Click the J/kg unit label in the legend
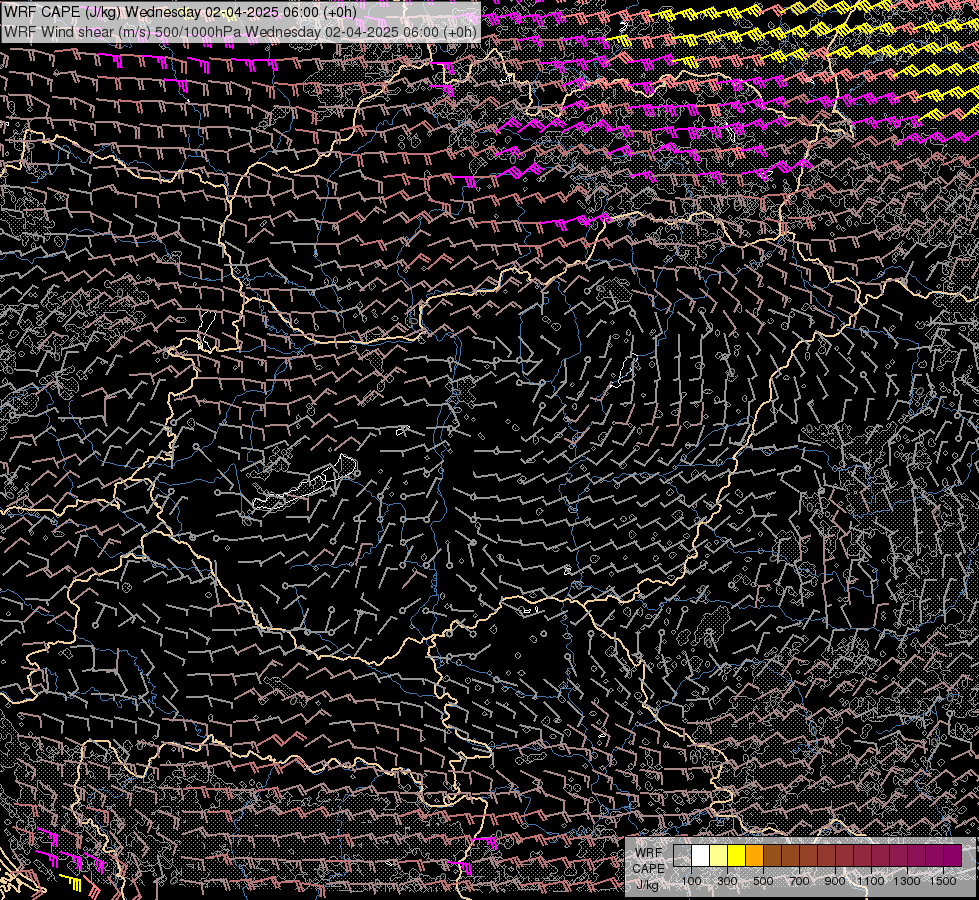Image resolution: width=979 pixels, height=900 pixels. click(x=648, y=884)
